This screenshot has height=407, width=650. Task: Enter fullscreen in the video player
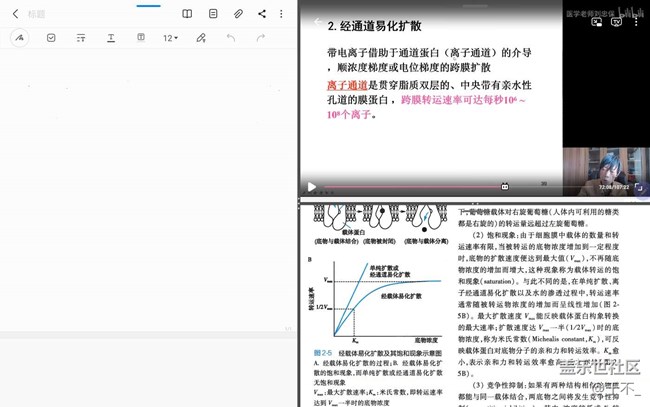pos(640,186)
